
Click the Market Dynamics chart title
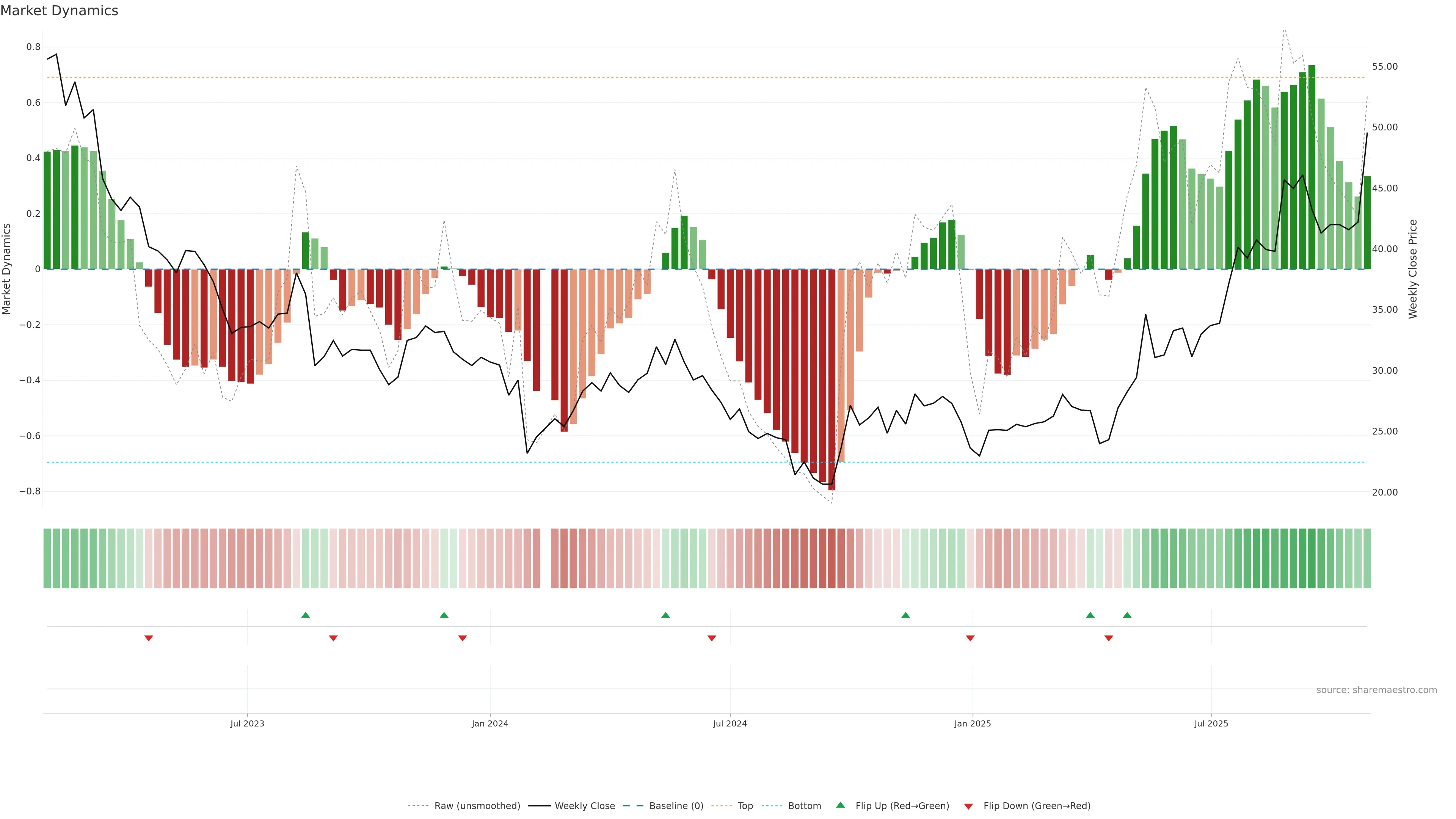[x=60, y=11]
